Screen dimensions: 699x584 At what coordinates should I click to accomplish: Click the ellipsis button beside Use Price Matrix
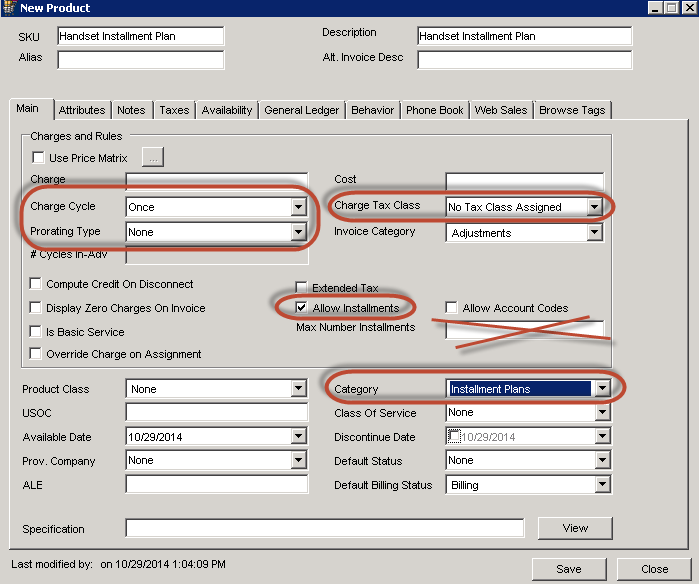pos(152,156)
